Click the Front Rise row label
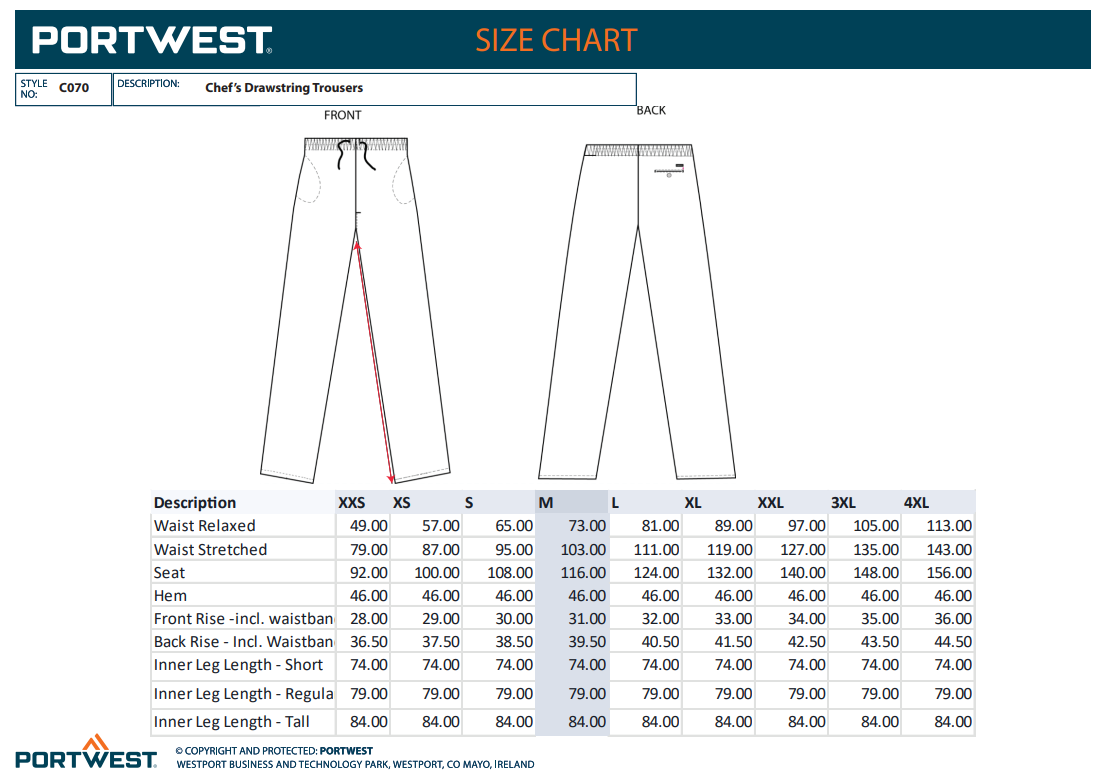 pos(244,618)
